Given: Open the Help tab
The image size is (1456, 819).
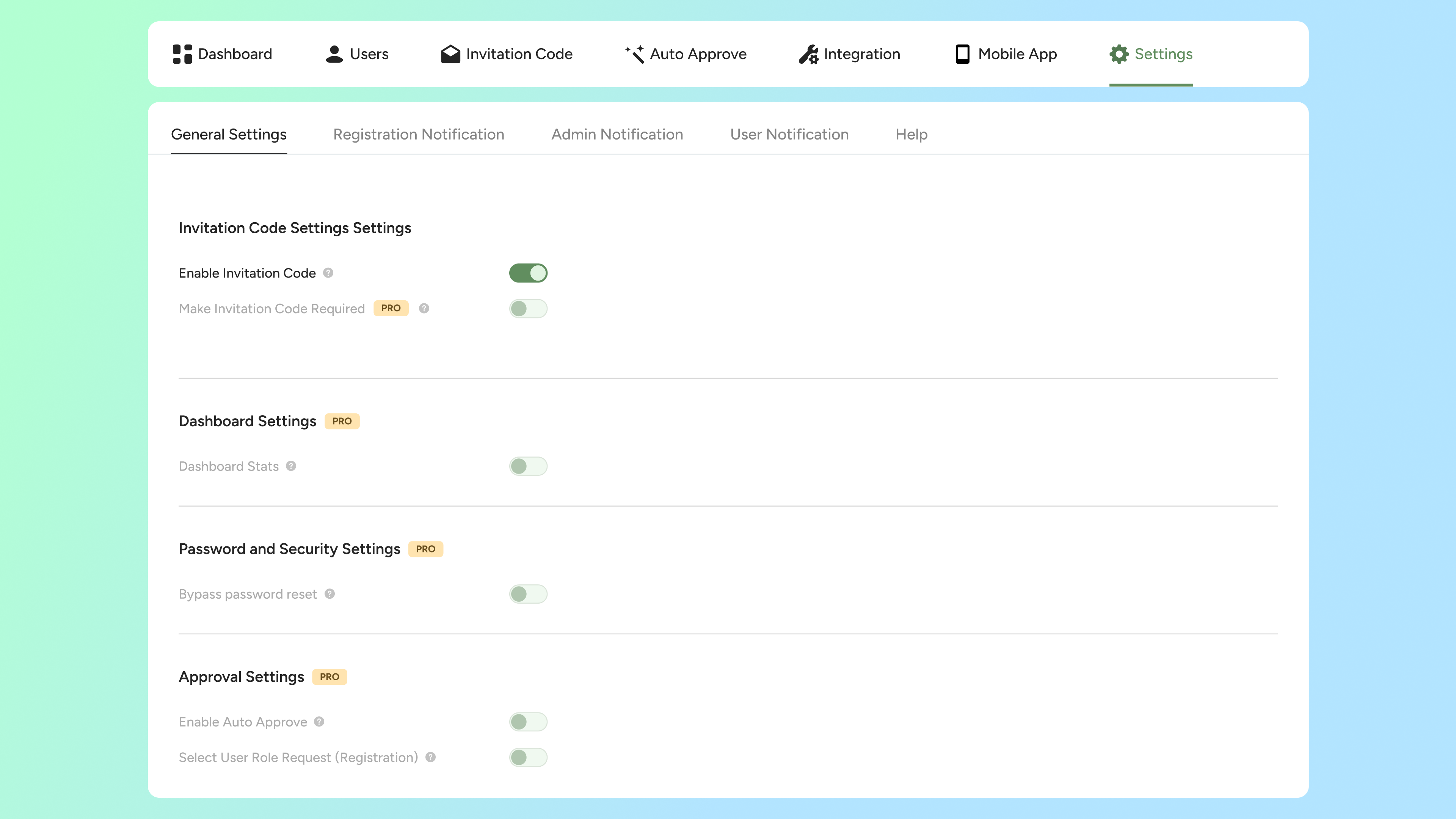Looking at the screenshot, I should (911, 135).
